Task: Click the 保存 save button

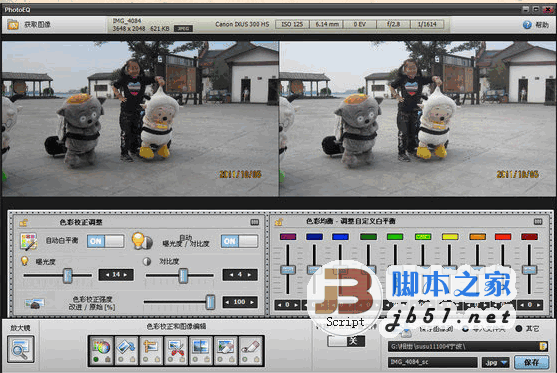Action: 531,362
